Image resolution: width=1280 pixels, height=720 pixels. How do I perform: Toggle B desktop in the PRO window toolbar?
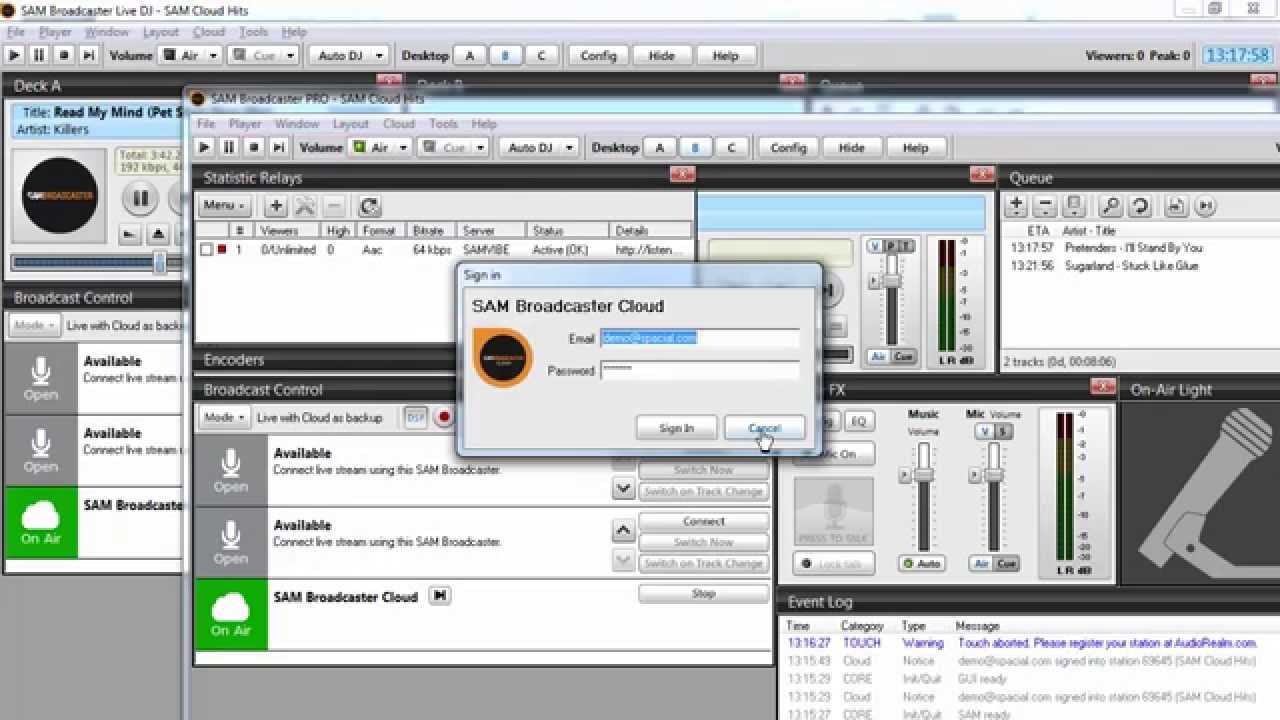695,147
